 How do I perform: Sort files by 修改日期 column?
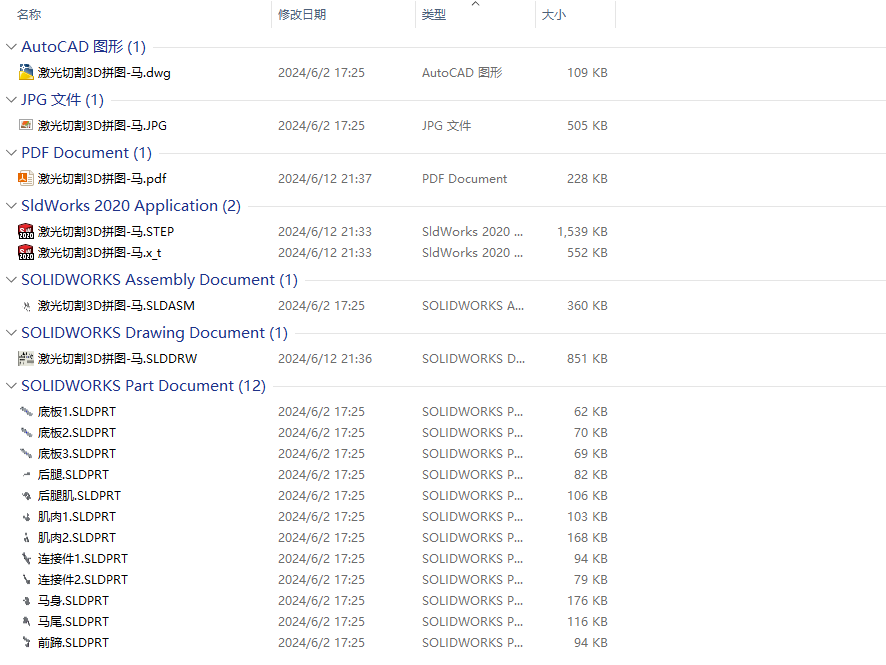point(302,15)
